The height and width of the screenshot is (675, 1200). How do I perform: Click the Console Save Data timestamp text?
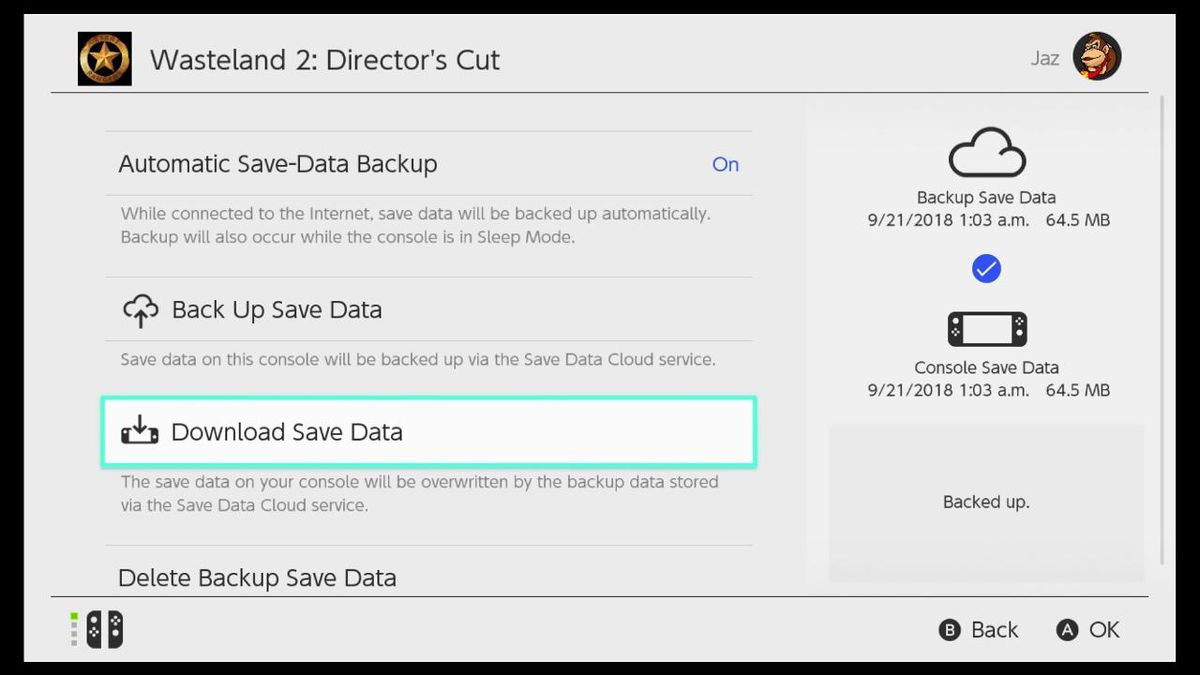[986, 390]
